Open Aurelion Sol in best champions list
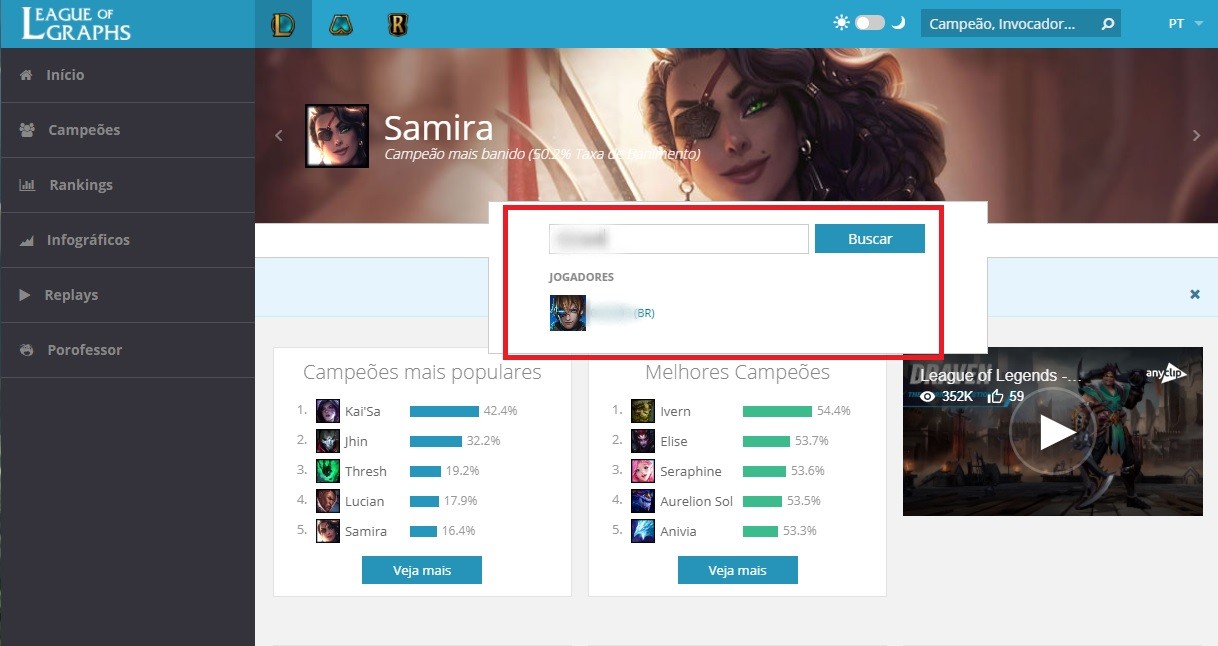1218x646 pixels. click(x=697, y=501)
